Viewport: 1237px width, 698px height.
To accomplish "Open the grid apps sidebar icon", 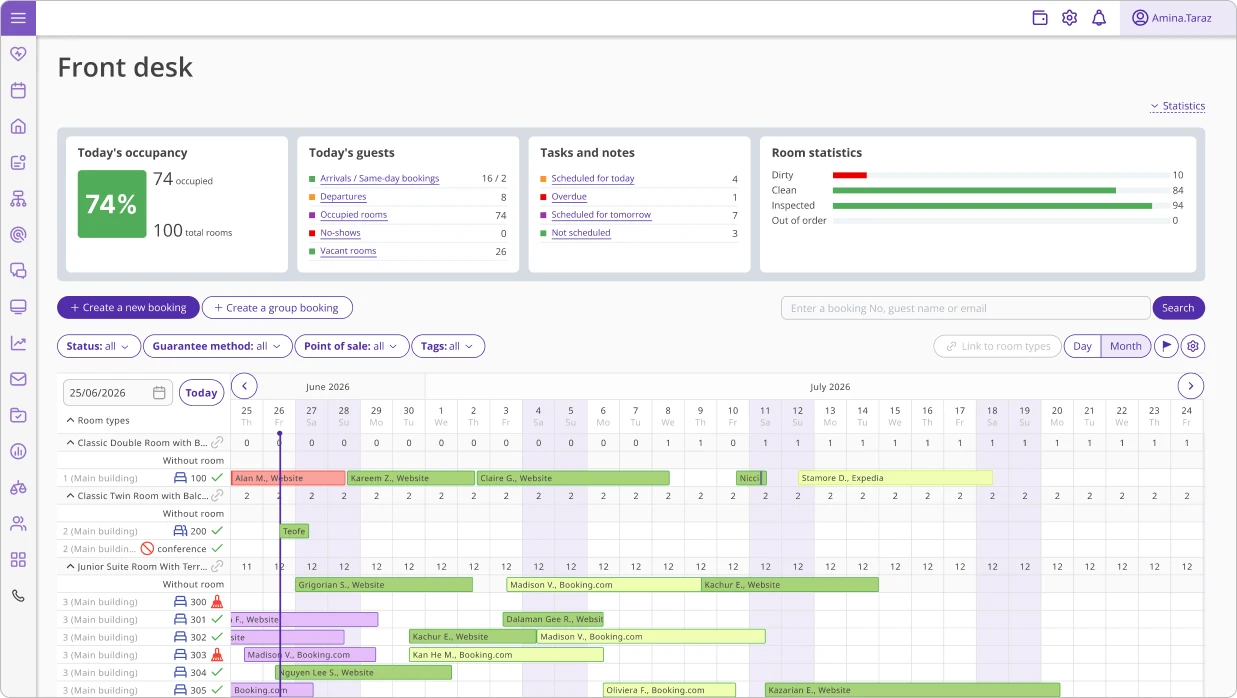I will click(x=18, y=559).
